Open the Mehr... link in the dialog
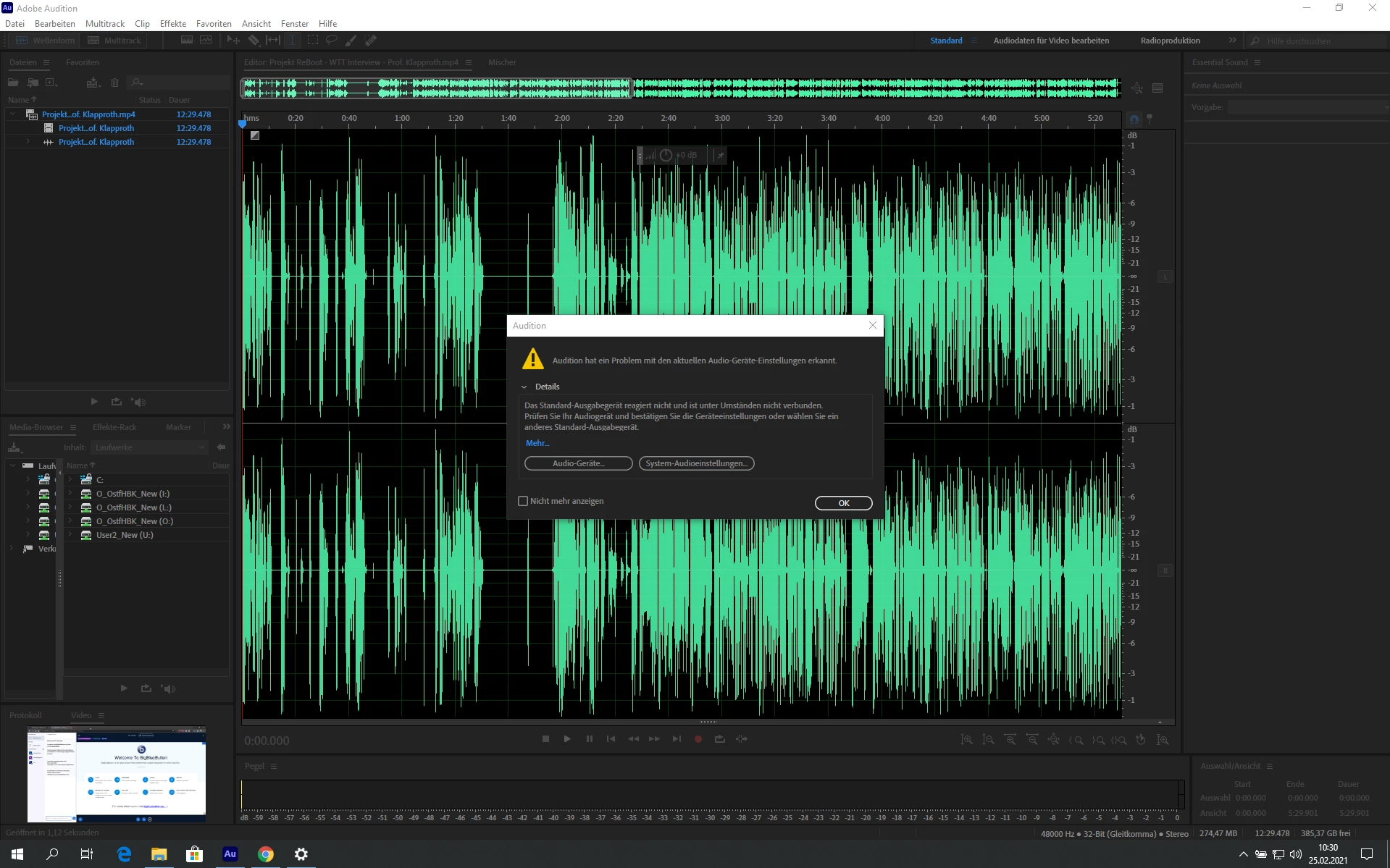Screen dimensions: 1390x868 (537, 443)
